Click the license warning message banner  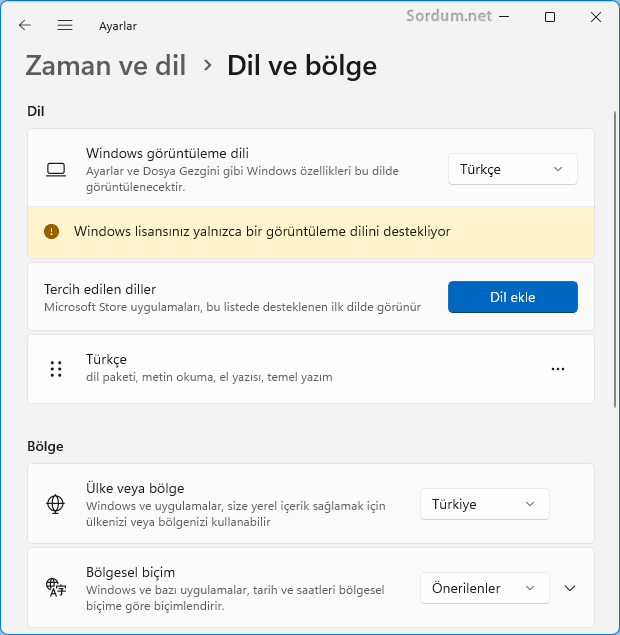311,232
